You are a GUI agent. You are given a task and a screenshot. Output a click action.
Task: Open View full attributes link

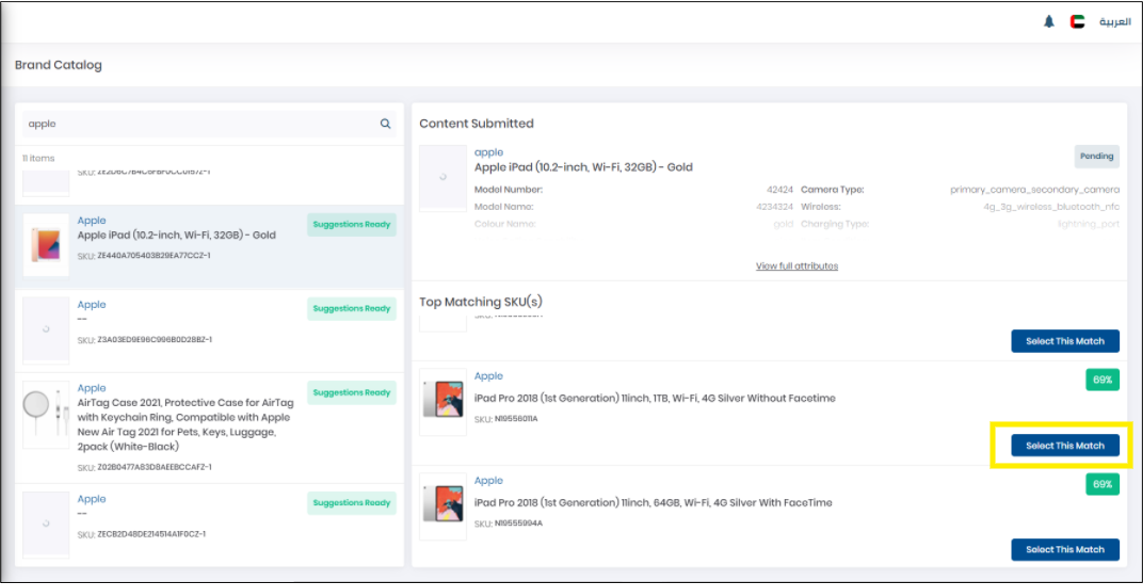(x=797, y=266)
